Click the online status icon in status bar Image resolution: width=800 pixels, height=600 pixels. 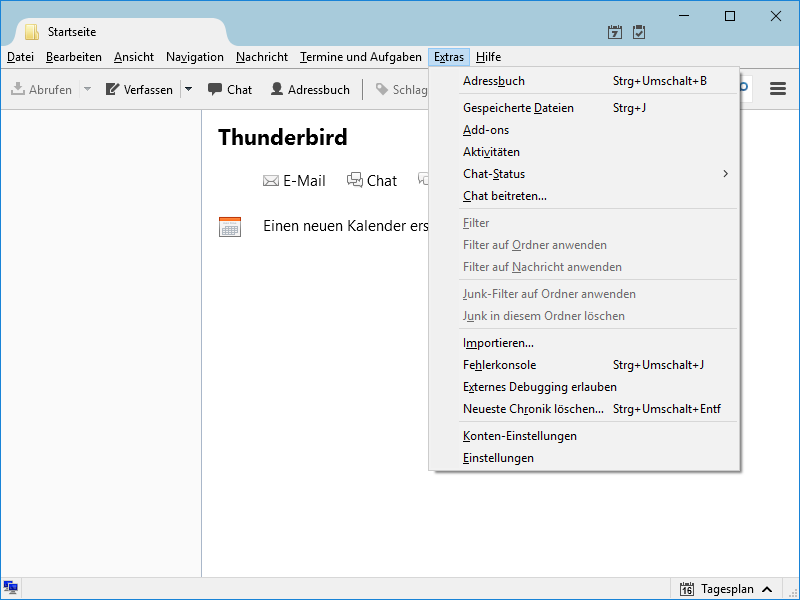coord(11,587)
